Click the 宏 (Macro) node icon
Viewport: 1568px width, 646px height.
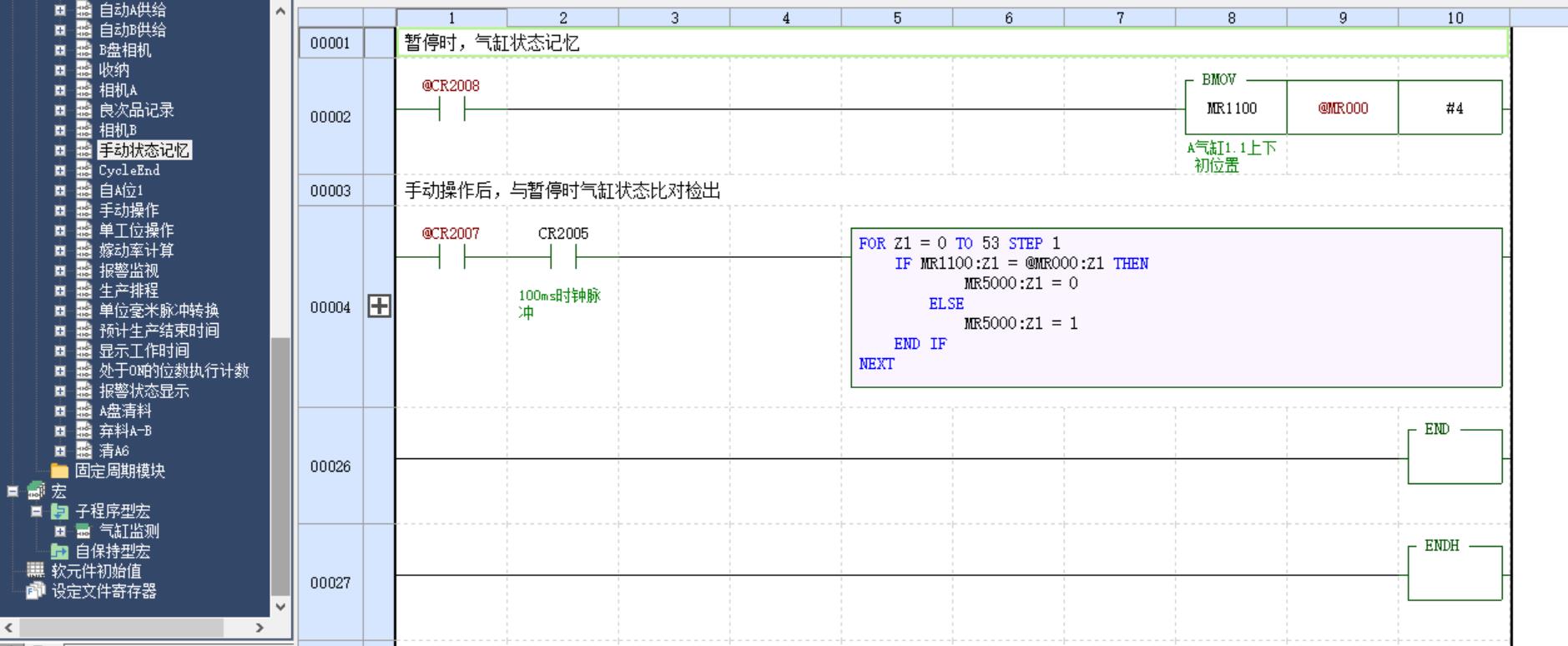click(36, 491)
